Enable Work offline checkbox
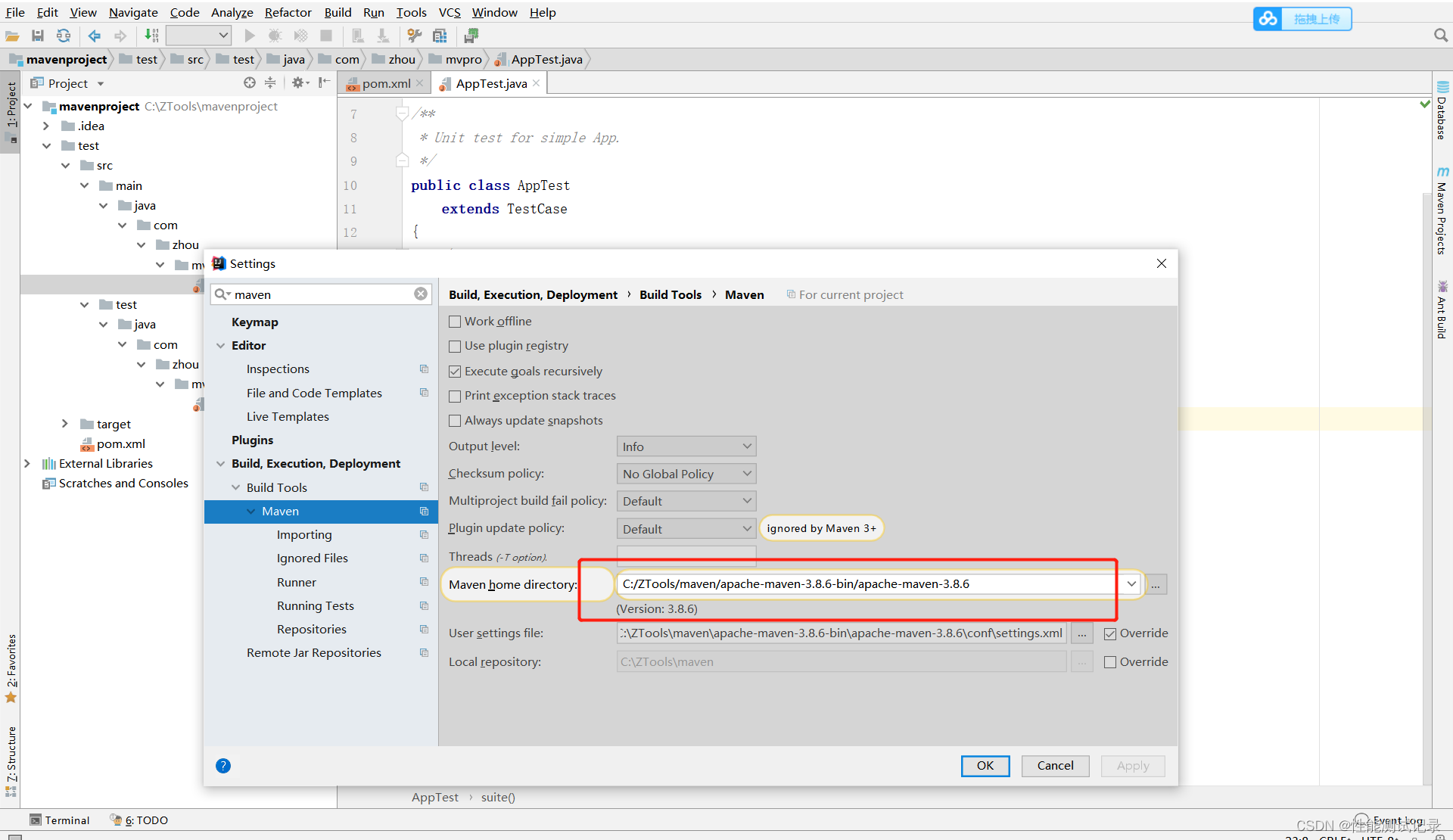Viewport: 1453px width, 840px height. pos(455,322)
